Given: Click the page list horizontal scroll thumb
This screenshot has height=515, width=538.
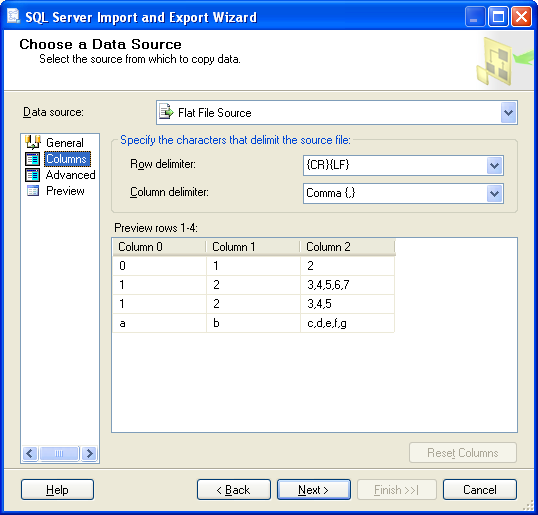Looking at the screenshot, I should [x=59, y=454].
